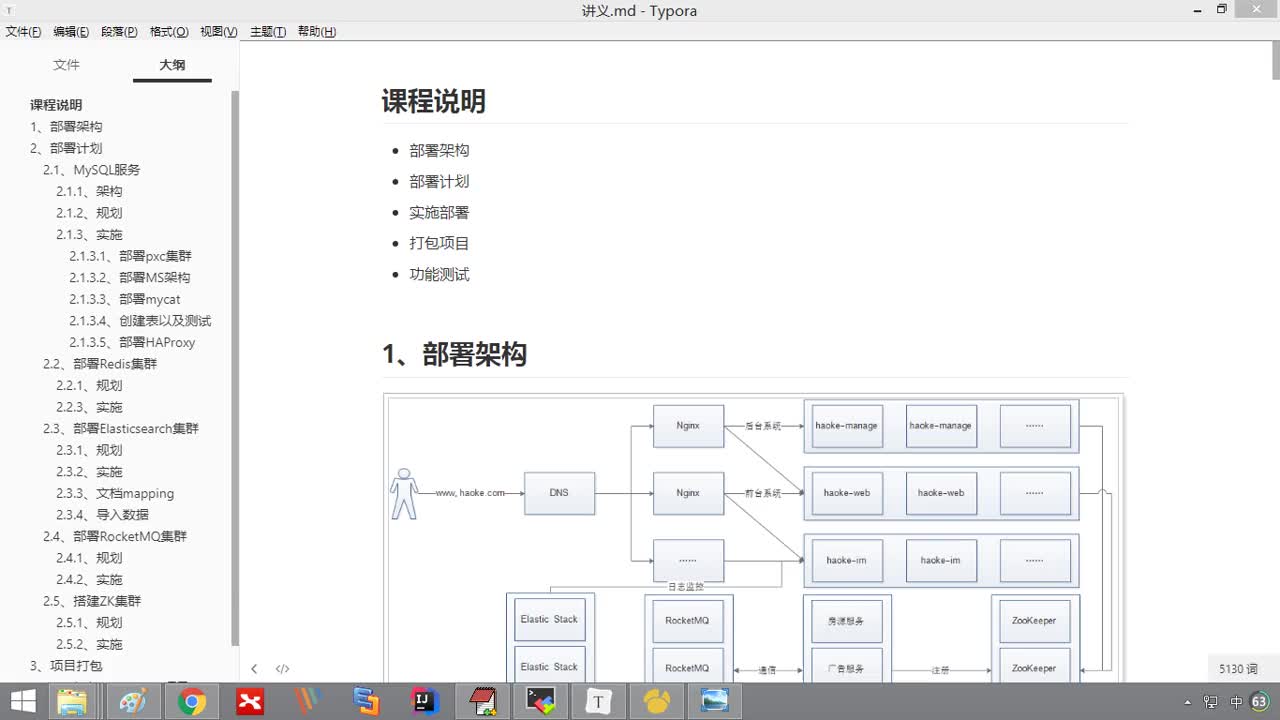Screen dimensions: 1280x720
Task: Jump to 2、部署计划 in outline
Action: point(66,148)
